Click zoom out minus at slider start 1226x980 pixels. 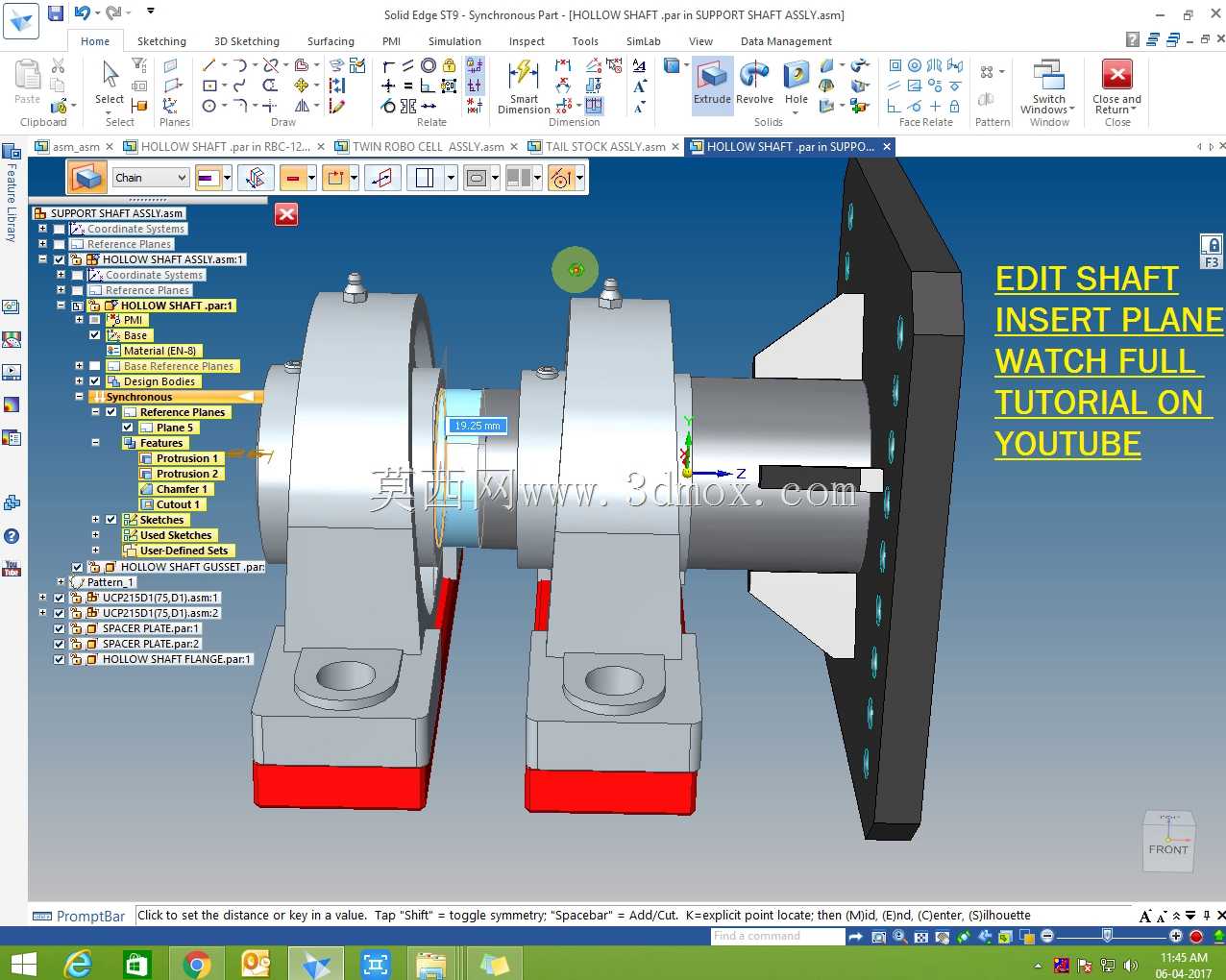pos(1047,936)
